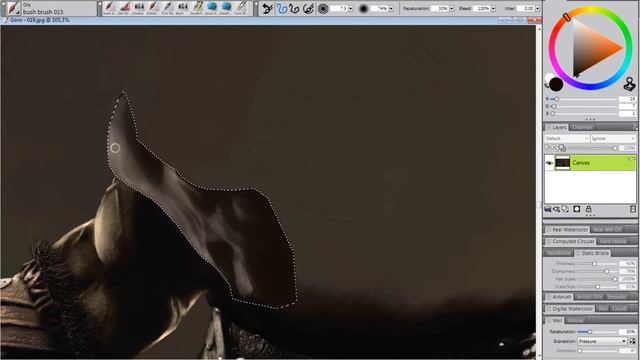Viewport: 640px width, 360px height.
Task: Adjust the Static Bristle Thickness slider
Action: pyautogui.click(x=597, y=264)
